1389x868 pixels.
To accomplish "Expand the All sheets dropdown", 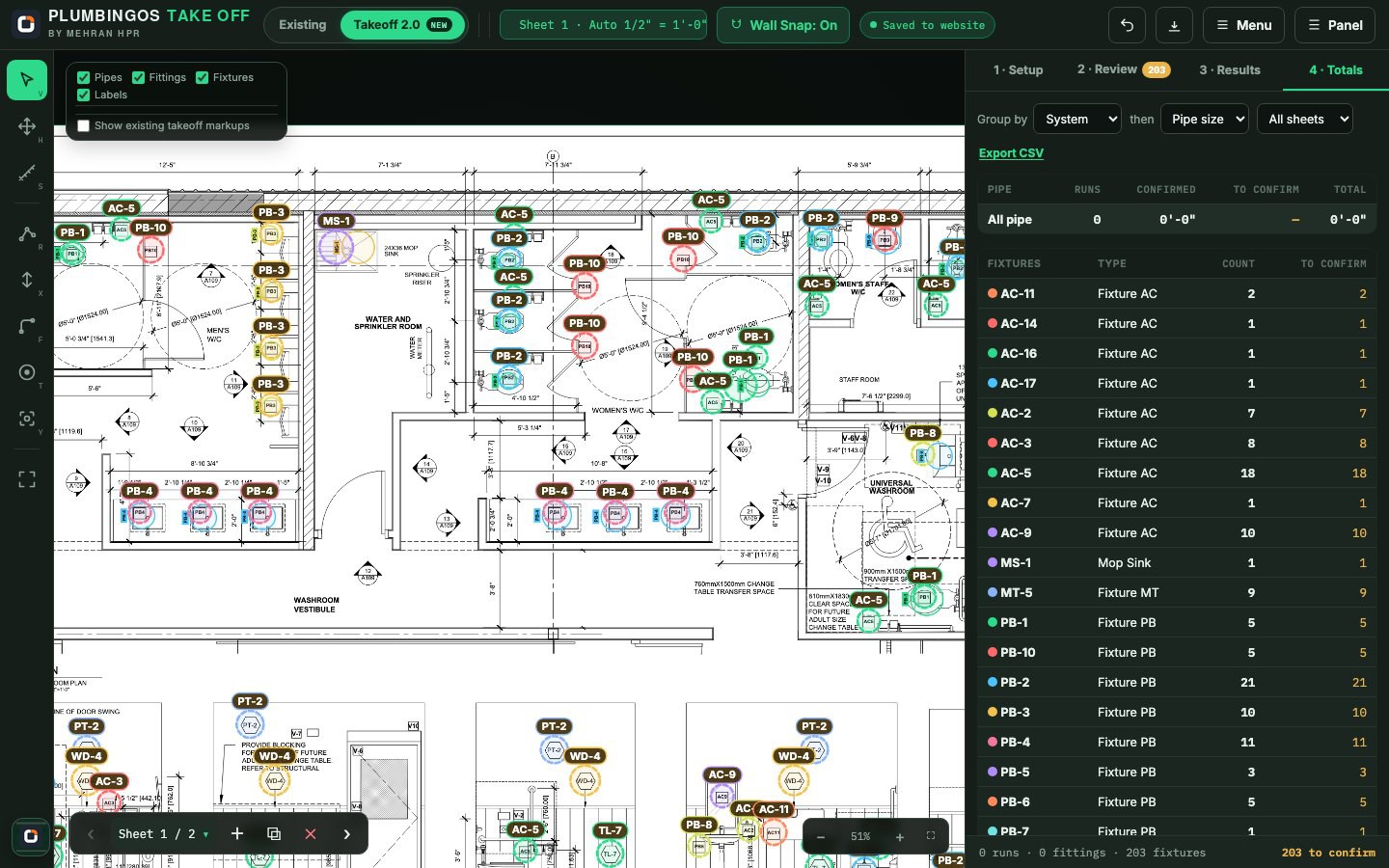I will (x=1304, y=119).
